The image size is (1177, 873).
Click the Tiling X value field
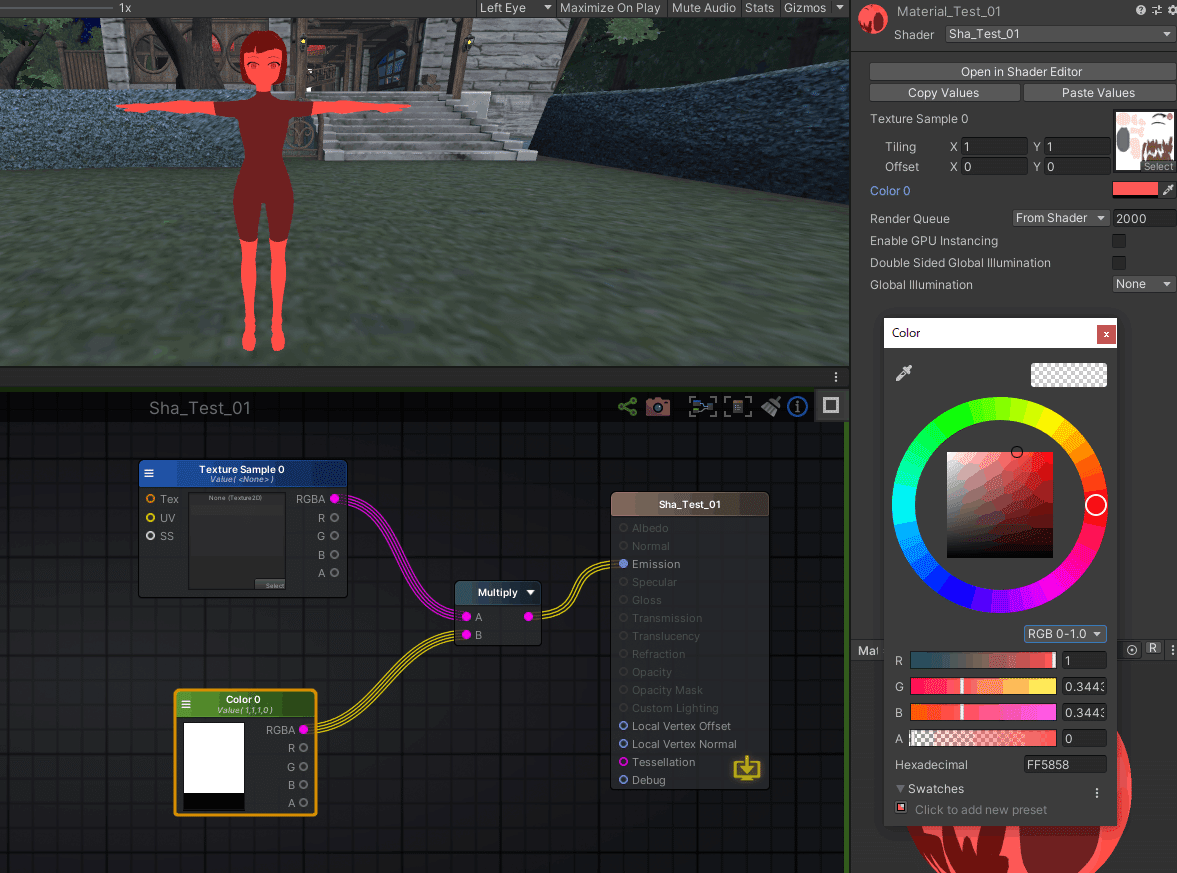(994, 146)
